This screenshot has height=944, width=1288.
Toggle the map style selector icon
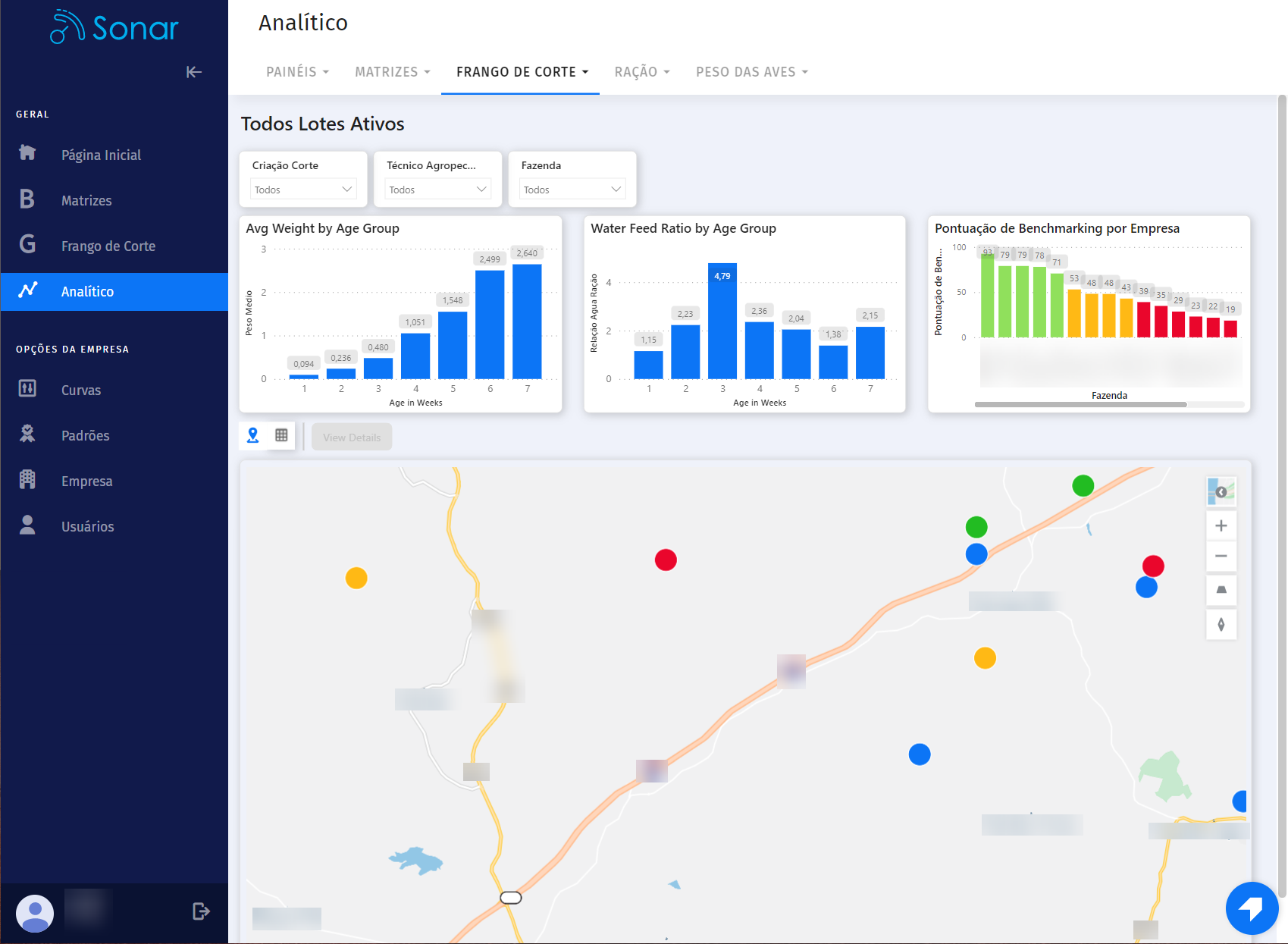(x=1221, y=492)
